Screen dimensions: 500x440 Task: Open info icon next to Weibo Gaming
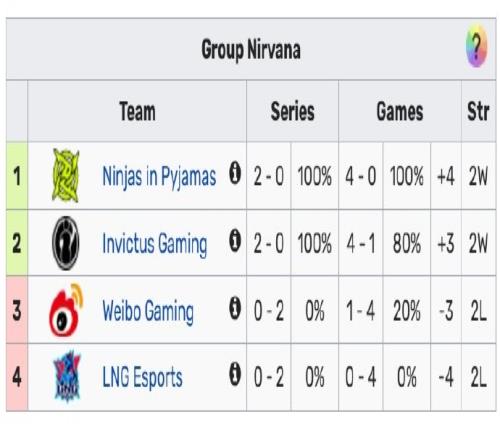tap(235, 308)
